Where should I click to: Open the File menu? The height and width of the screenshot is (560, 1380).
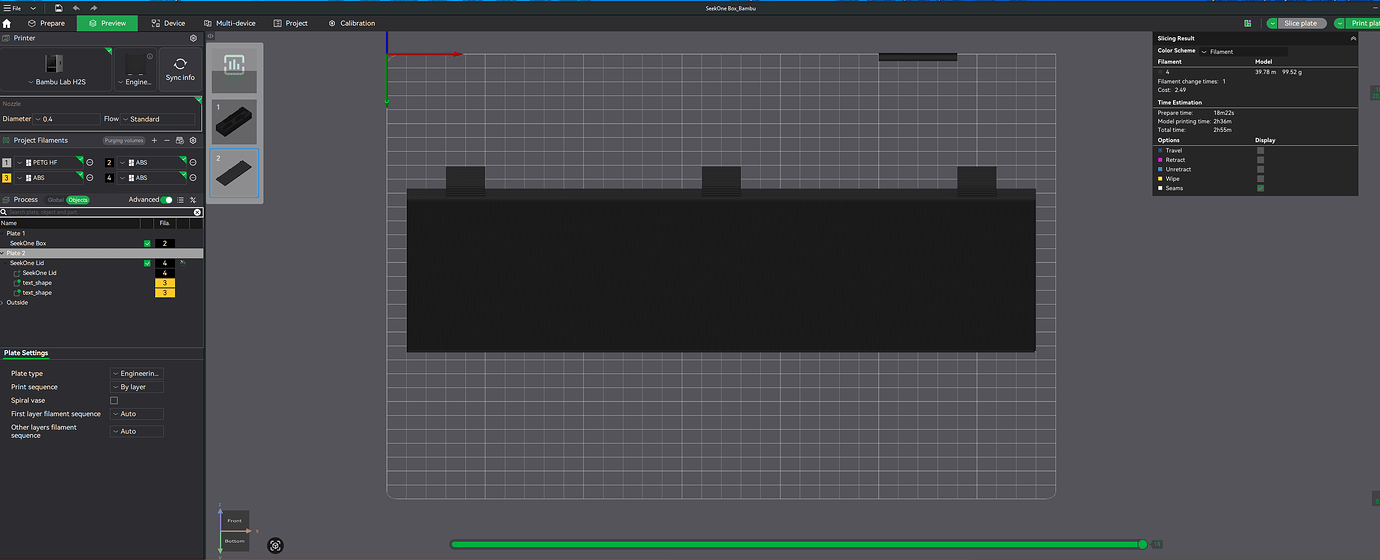(14, 7)
